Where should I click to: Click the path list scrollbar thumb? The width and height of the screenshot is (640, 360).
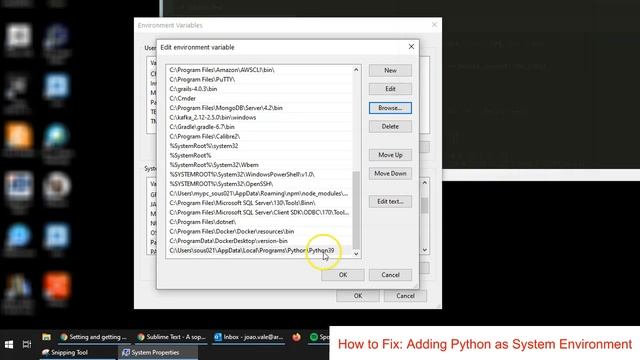point(356,210)
